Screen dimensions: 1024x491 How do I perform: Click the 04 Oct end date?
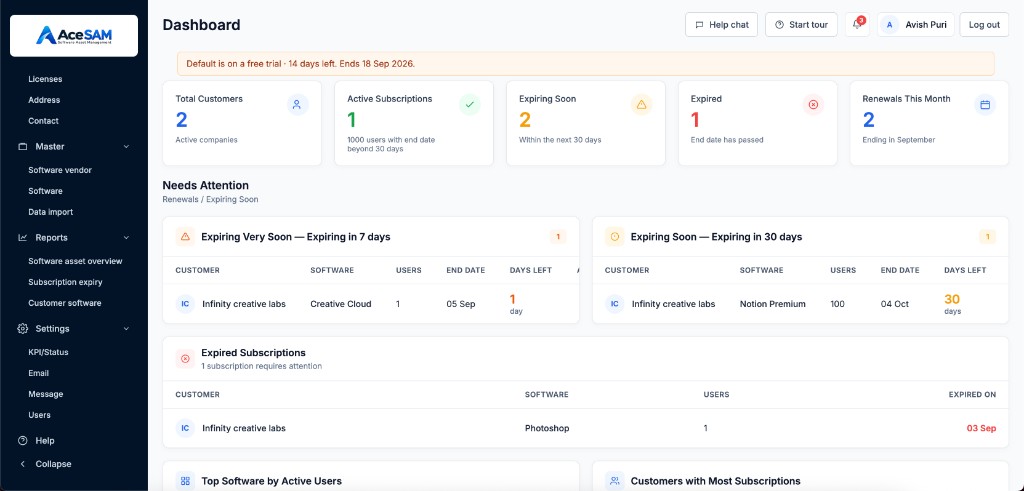pos(895,304)
